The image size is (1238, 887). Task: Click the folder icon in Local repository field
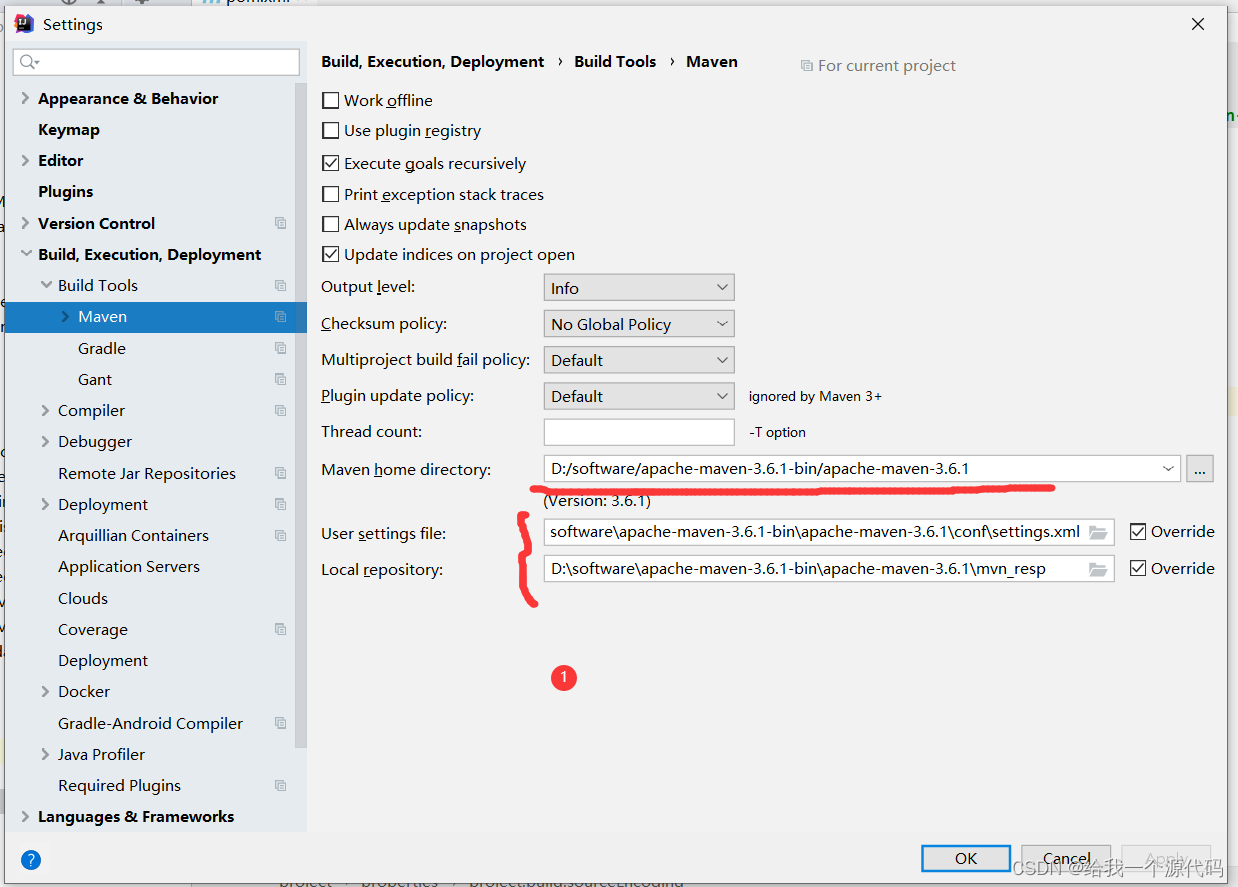1098,569
